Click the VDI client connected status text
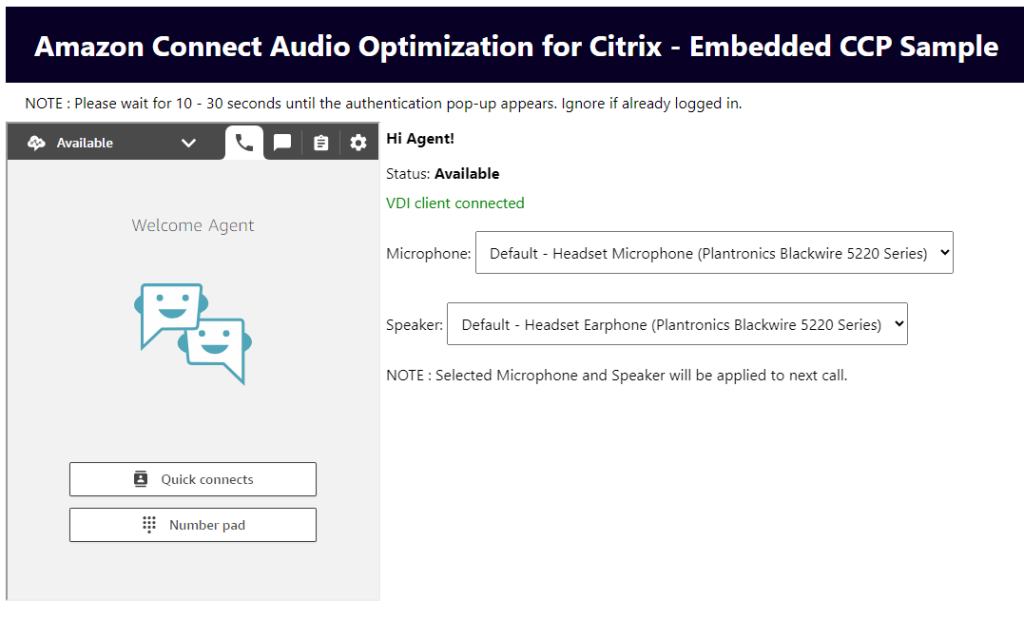The width and height of the screenshot is (1024, 619). point(455,202)
